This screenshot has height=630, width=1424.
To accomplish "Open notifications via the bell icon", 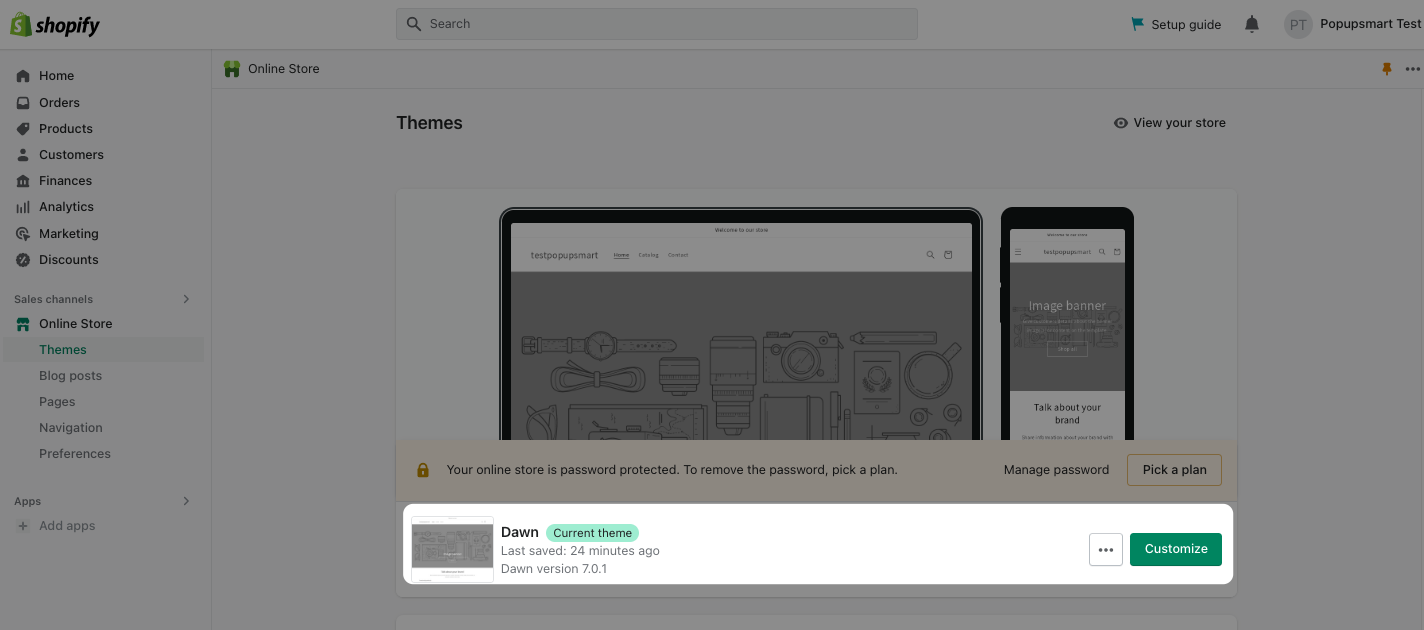I will pyautogui.click(x=1251, y=23).
